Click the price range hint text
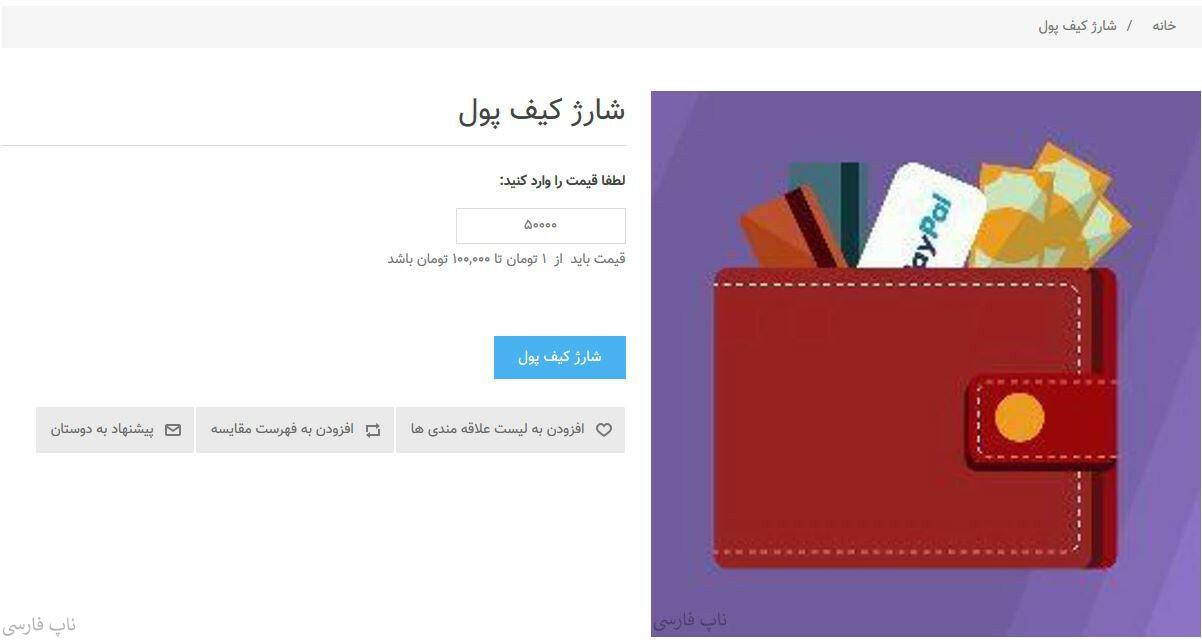Viewport: 1202px width, 642px height. click(507, 259)
